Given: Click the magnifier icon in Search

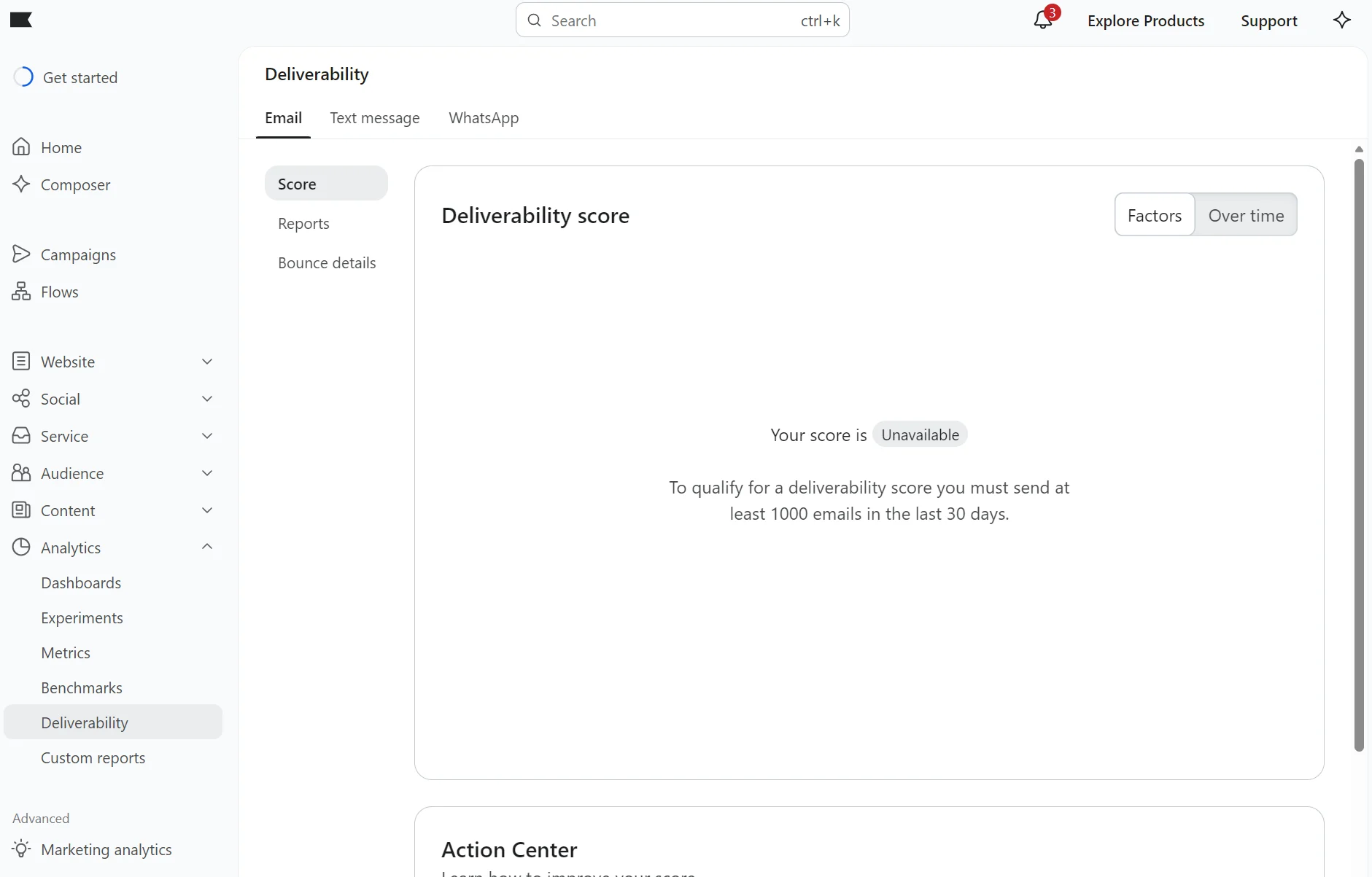Looking at the screenshot, I should pos(535,20).
